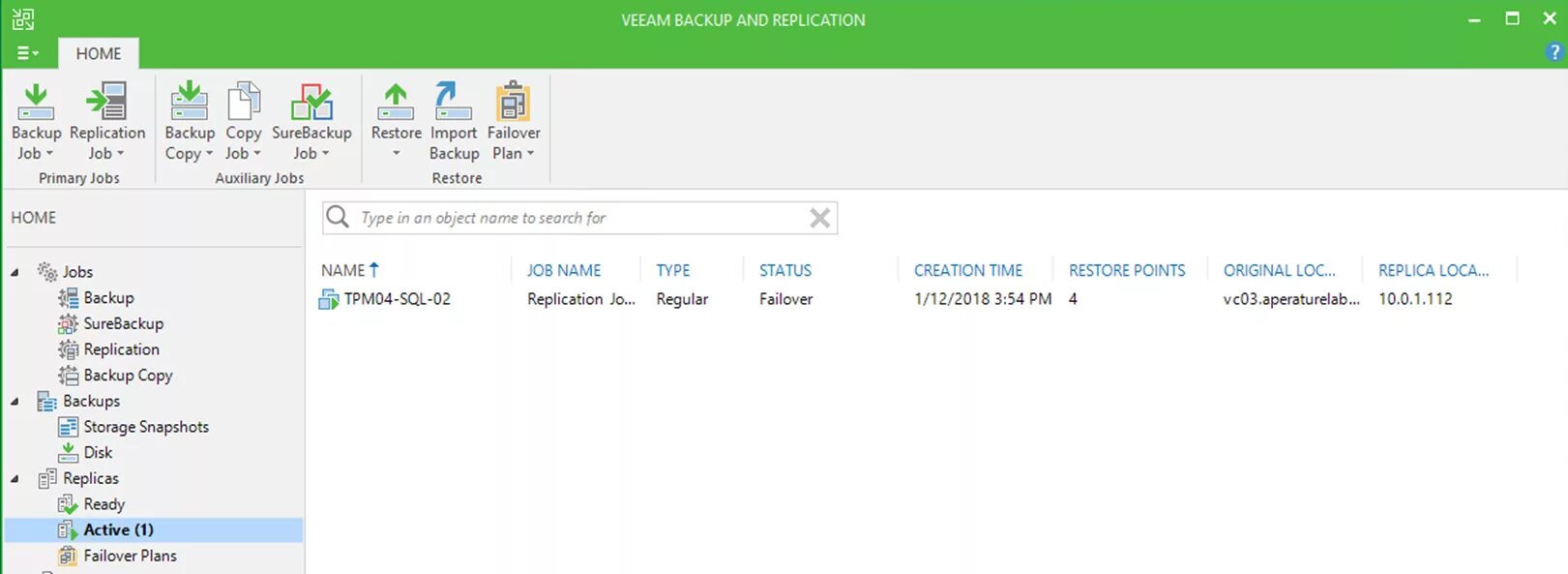The image size is (1568, 574).
Task: Clear the search box with X
Action: pyautogui.click(x=819, y=218)
